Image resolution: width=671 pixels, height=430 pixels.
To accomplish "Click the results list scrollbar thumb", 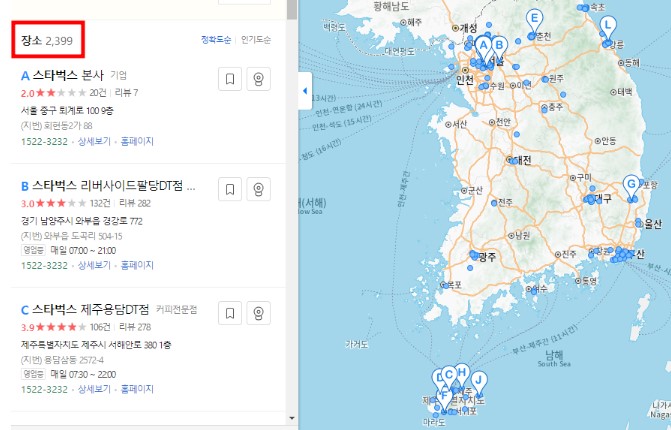I will tap(292, 9).
